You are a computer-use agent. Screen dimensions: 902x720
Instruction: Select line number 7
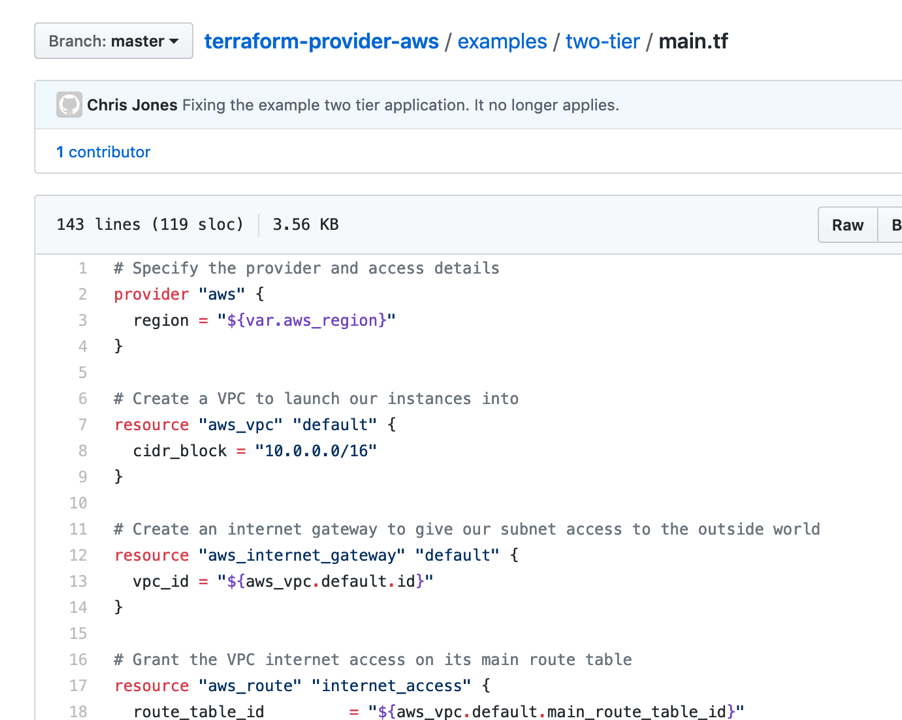83,425
